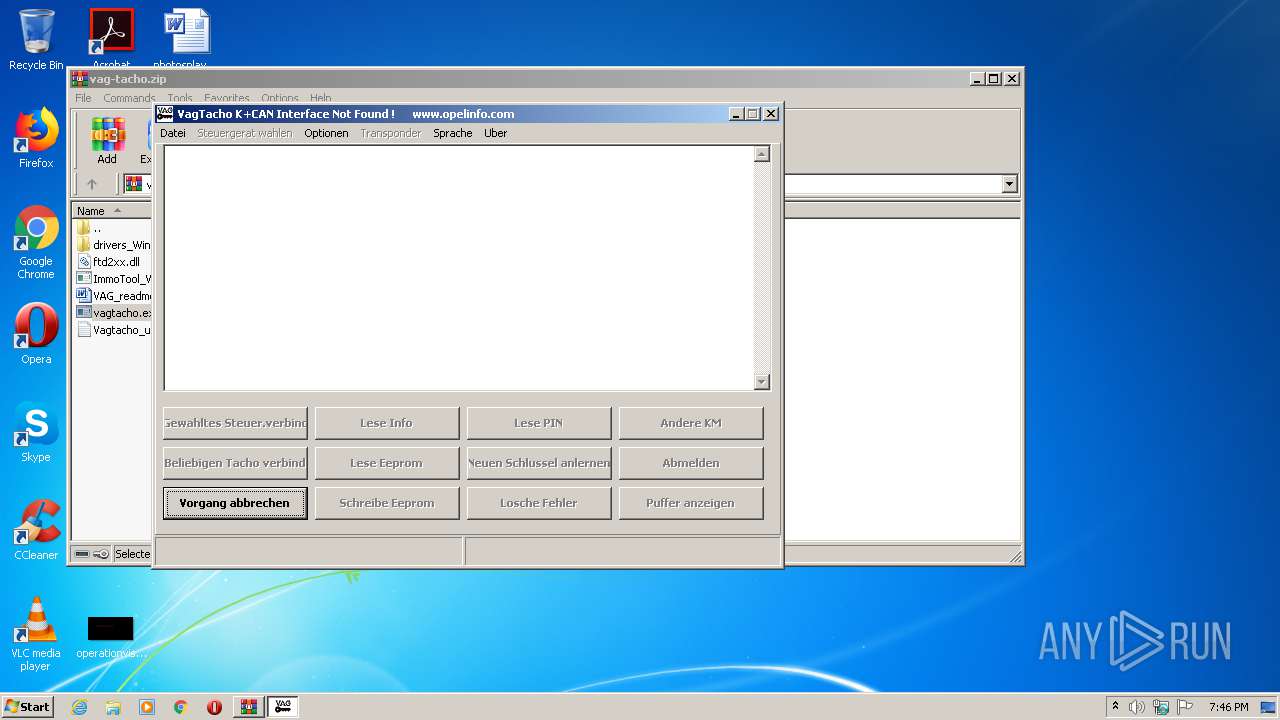
Task: Open the File menu in WinRAR
Action: tap(83, 98)
